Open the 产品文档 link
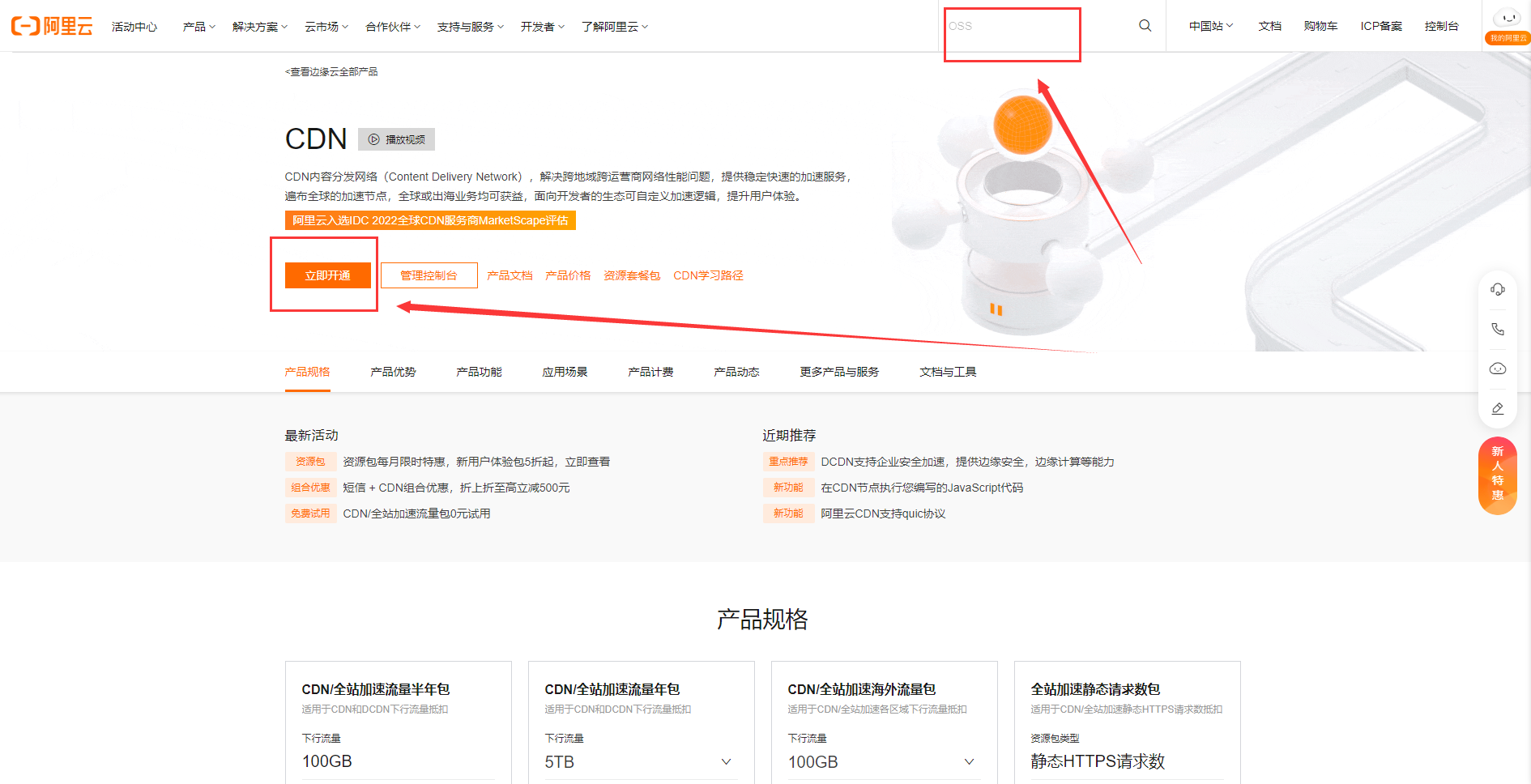The width and height of the screenshot is (1531, 784). (510, 275)
